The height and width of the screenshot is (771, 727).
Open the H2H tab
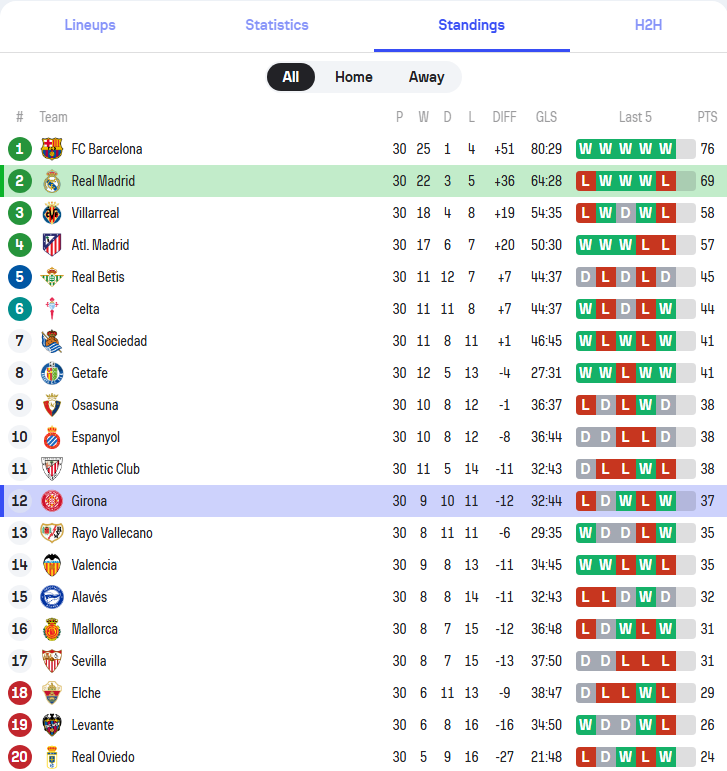coord(648,25)
